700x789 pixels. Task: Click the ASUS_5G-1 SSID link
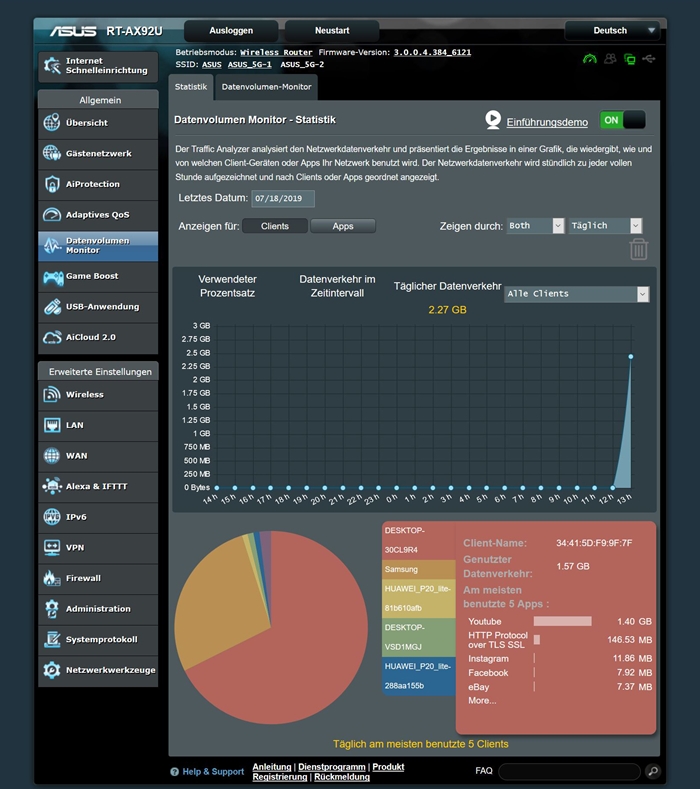250,64
